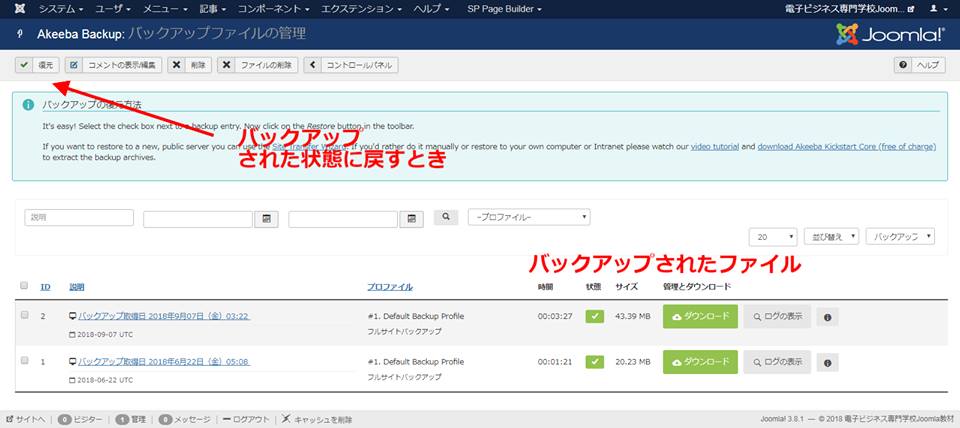Image resolution: width=960 pixels, height=428 pixels.
Task: View the log for the backup ID 1
Action: click(x=777, y=362)
